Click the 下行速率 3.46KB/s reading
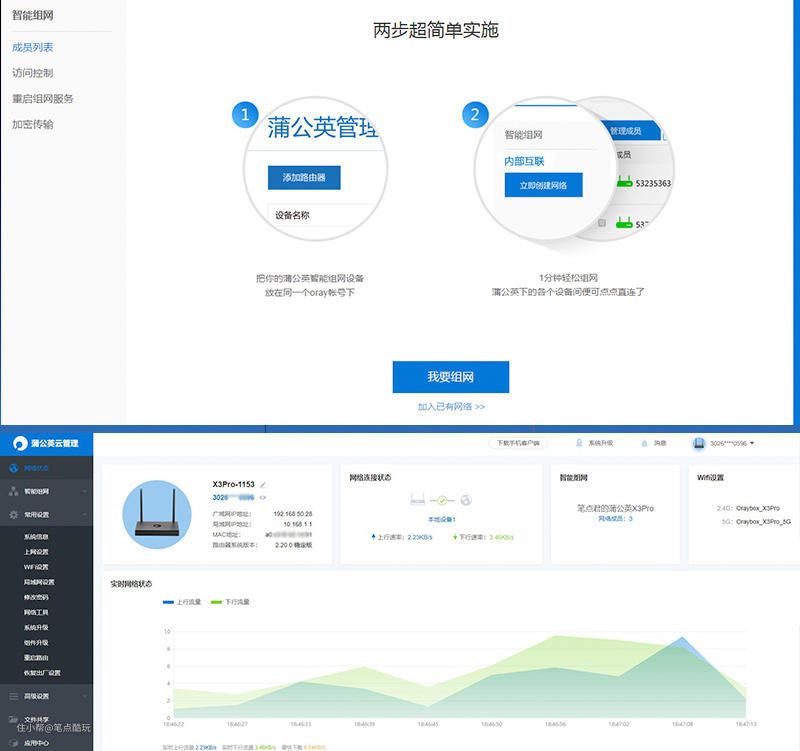Viewport: 800px width, 751px height. point(483,537)
